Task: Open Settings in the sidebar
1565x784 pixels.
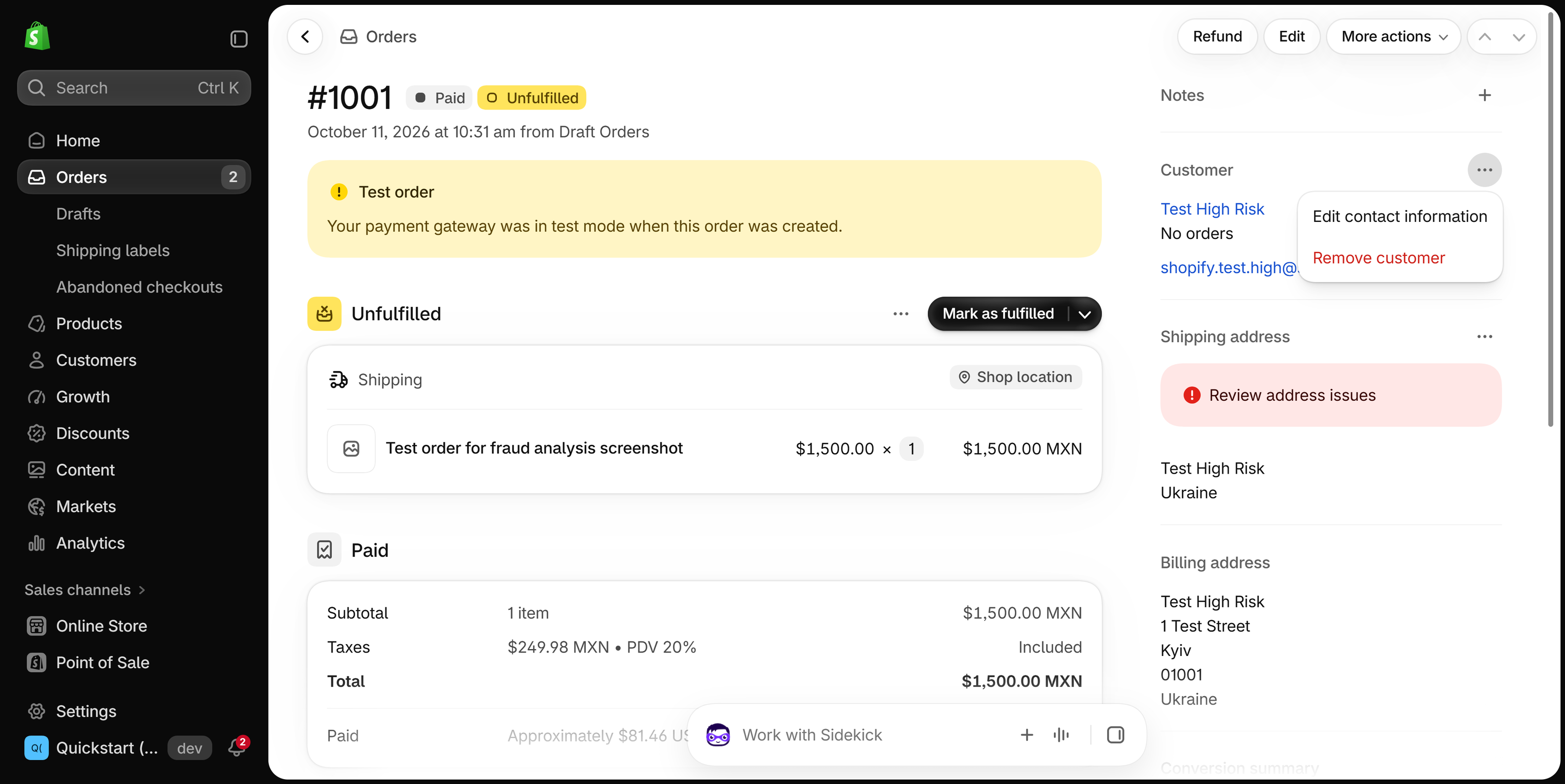Action: click(x=134, y=711)
